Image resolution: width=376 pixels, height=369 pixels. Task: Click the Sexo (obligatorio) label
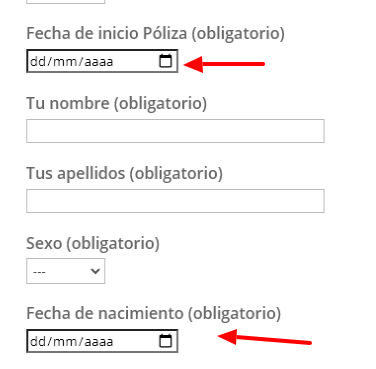(93, 244)
